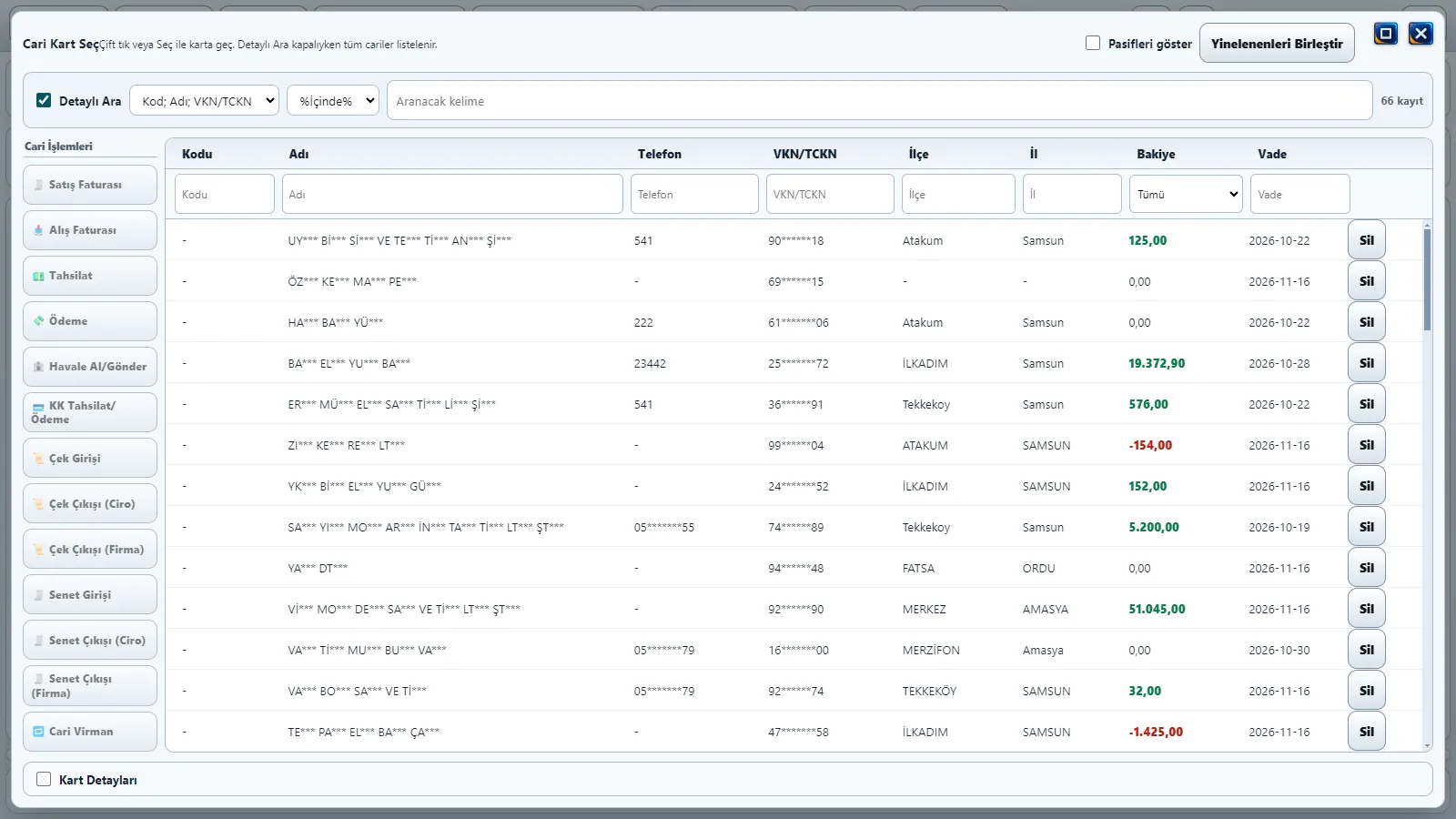Select the Tahsilat sidebar item
The image size is (1456, 819).
pyautogui.click(x=90, y=276)
